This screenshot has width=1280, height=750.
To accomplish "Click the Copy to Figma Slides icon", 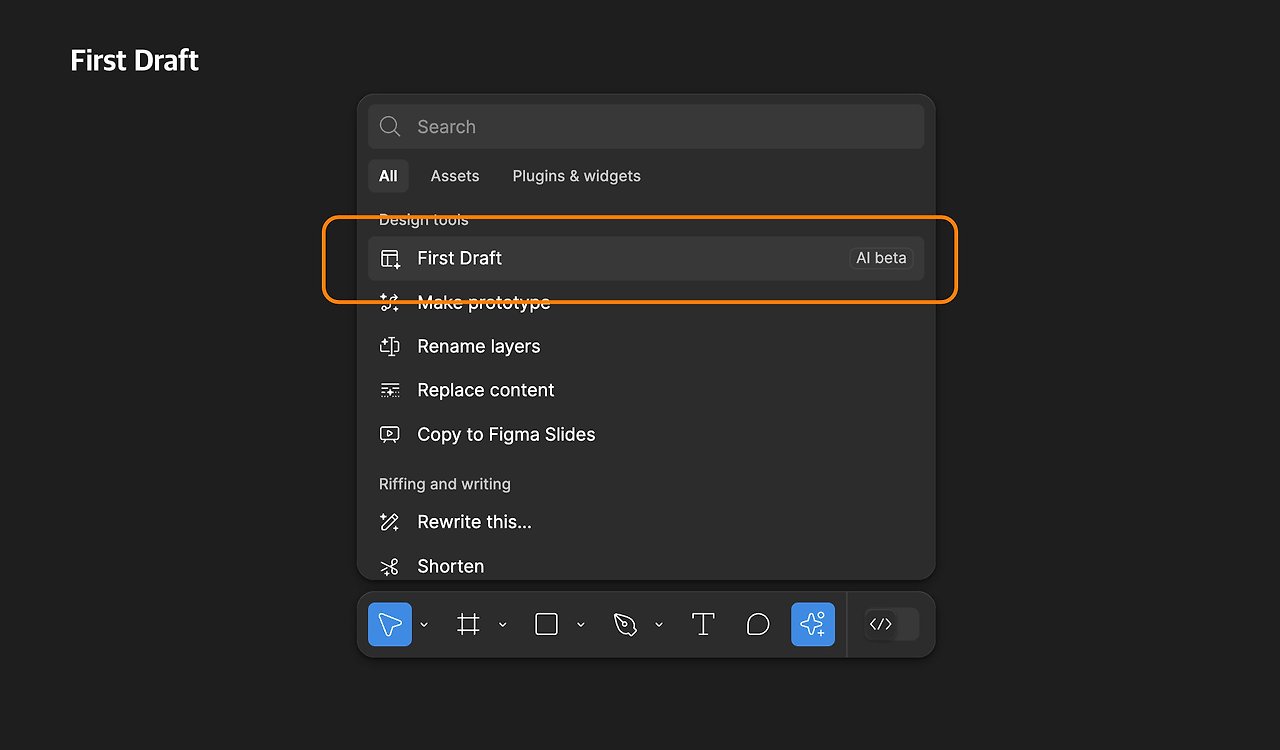I will (390, 434).
